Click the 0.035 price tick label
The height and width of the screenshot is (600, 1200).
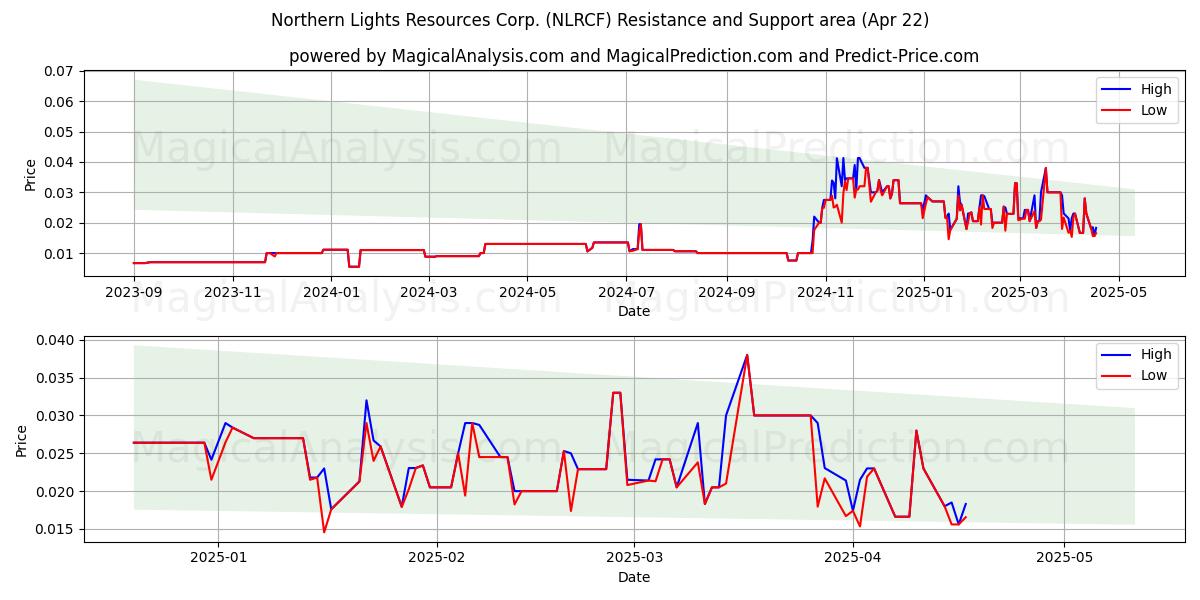(x=56, y=378)
